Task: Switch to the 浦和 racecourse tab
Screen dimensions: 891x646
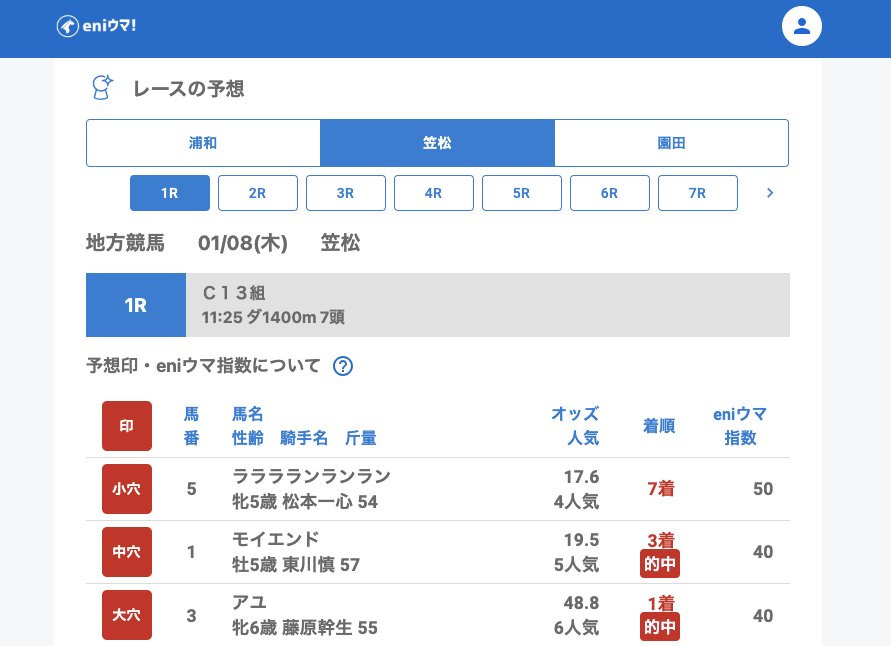Action: click(203, 143)
